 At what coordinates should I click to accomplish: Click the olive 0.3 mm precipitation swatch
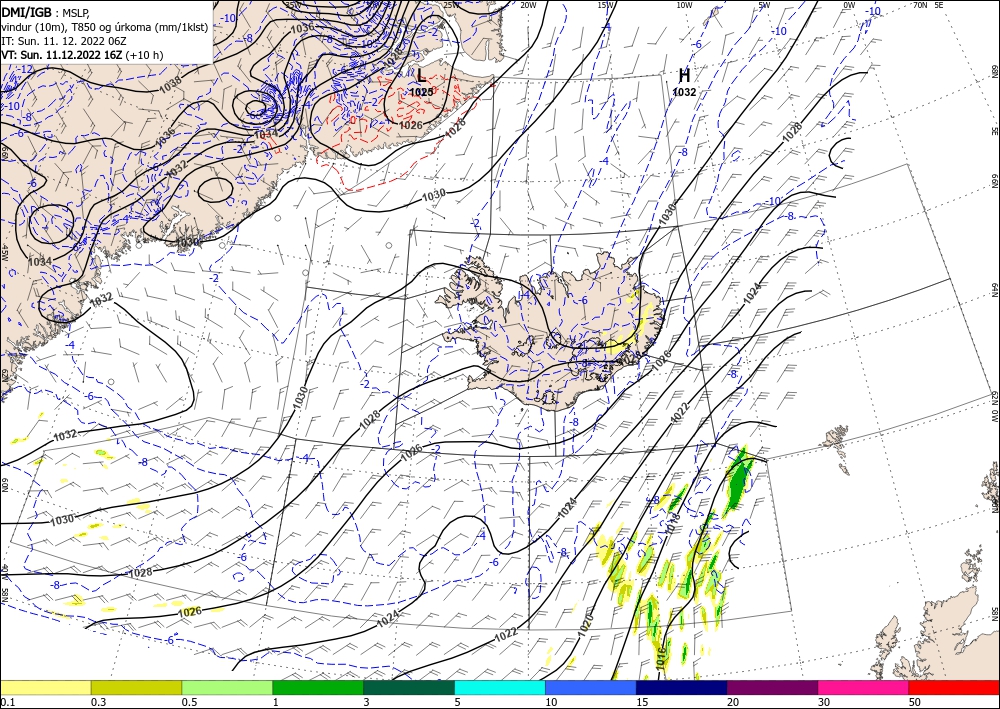(x=136, y=687)
